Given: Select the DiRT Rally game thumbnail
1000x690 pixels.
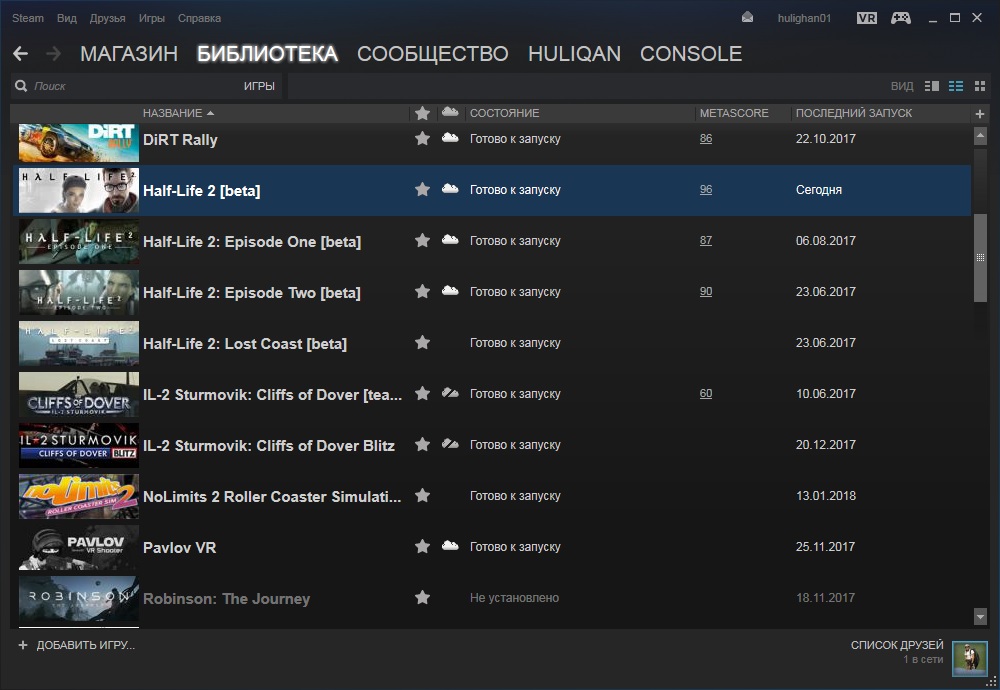Looking at the screenshot, I should 79,143.
